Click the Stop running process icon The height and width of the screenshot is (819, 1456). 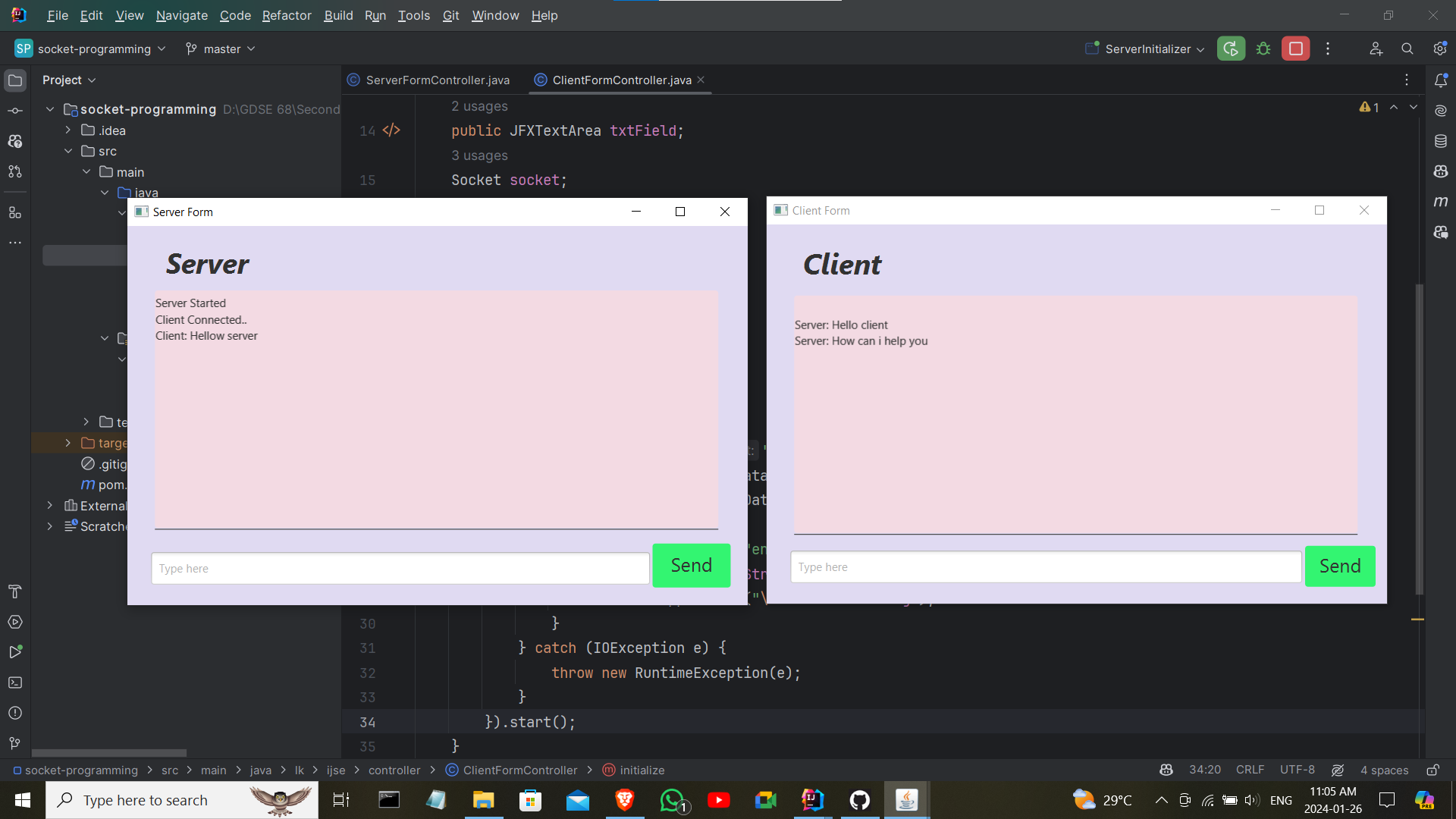tap(1296, 48)
